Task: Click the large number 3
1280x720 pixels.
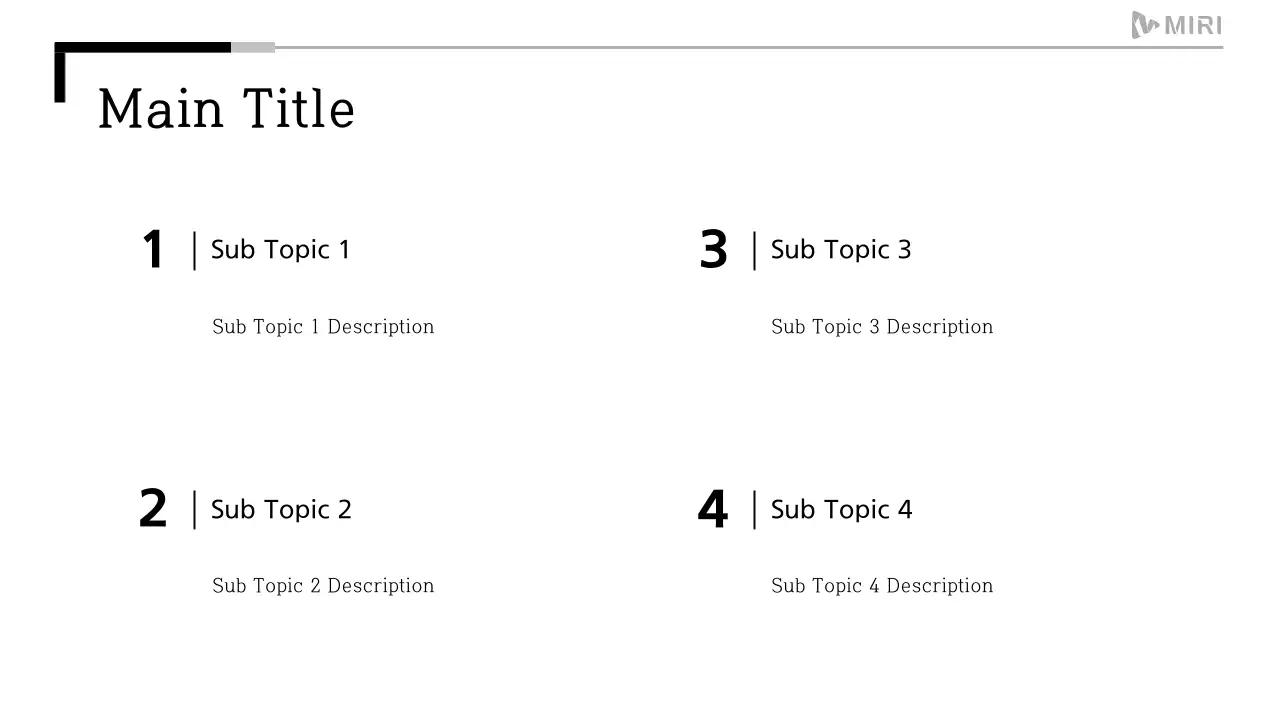Action: pyautogui.click(x=713, y=250)
